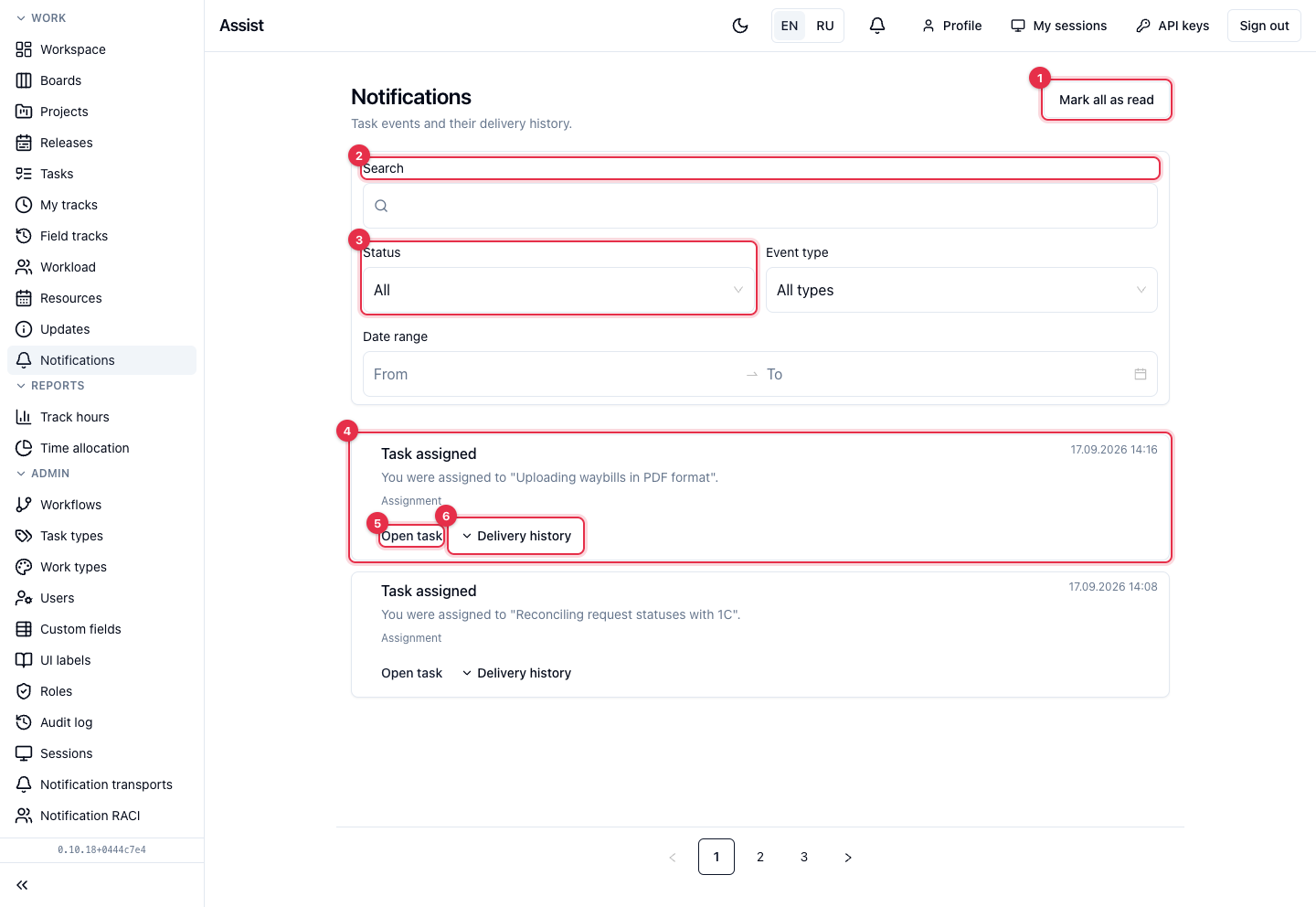
Task: Switch the language to RU
Action: (825, 26)
